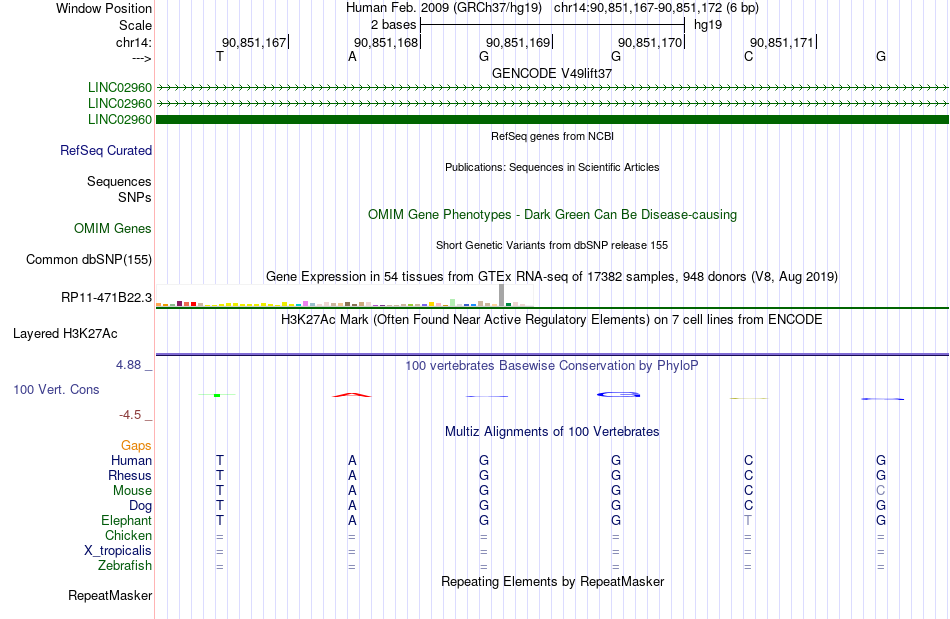Click the SNPs track label
950x619 pixels.
[x=135, y=197]
